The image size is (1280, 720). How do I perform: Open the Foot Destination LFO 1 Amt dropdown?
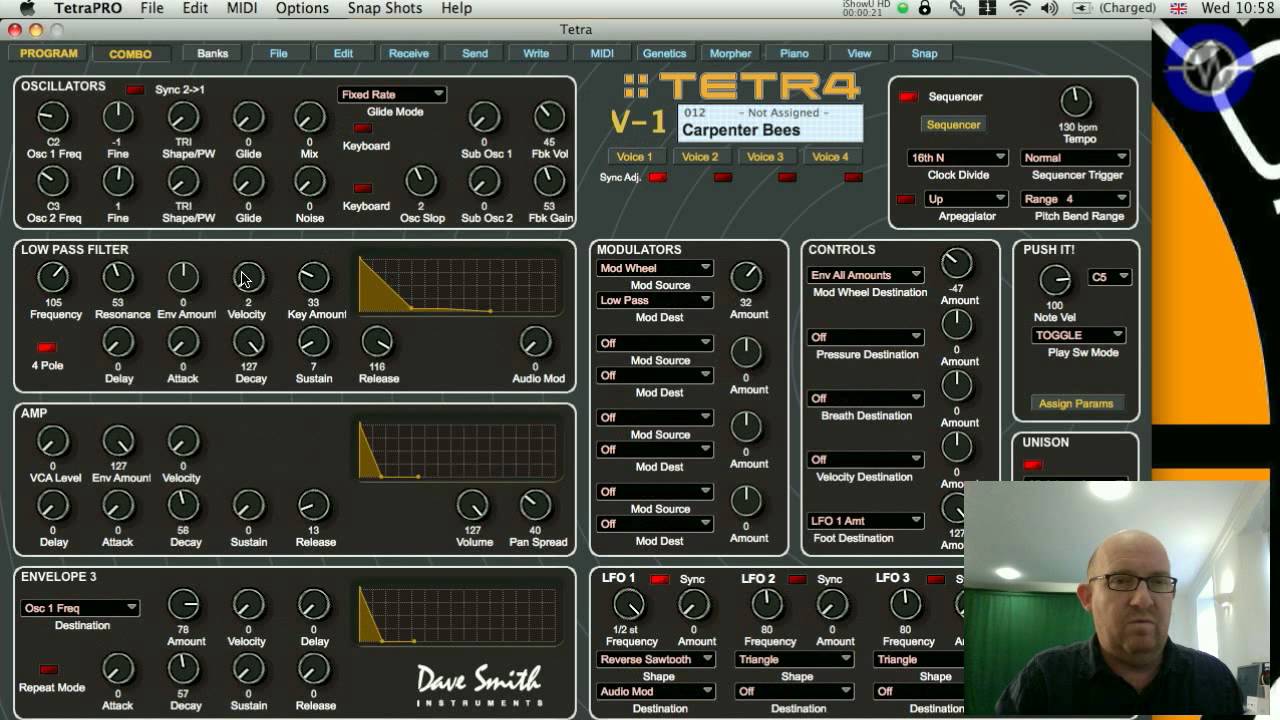coord(866,521)
